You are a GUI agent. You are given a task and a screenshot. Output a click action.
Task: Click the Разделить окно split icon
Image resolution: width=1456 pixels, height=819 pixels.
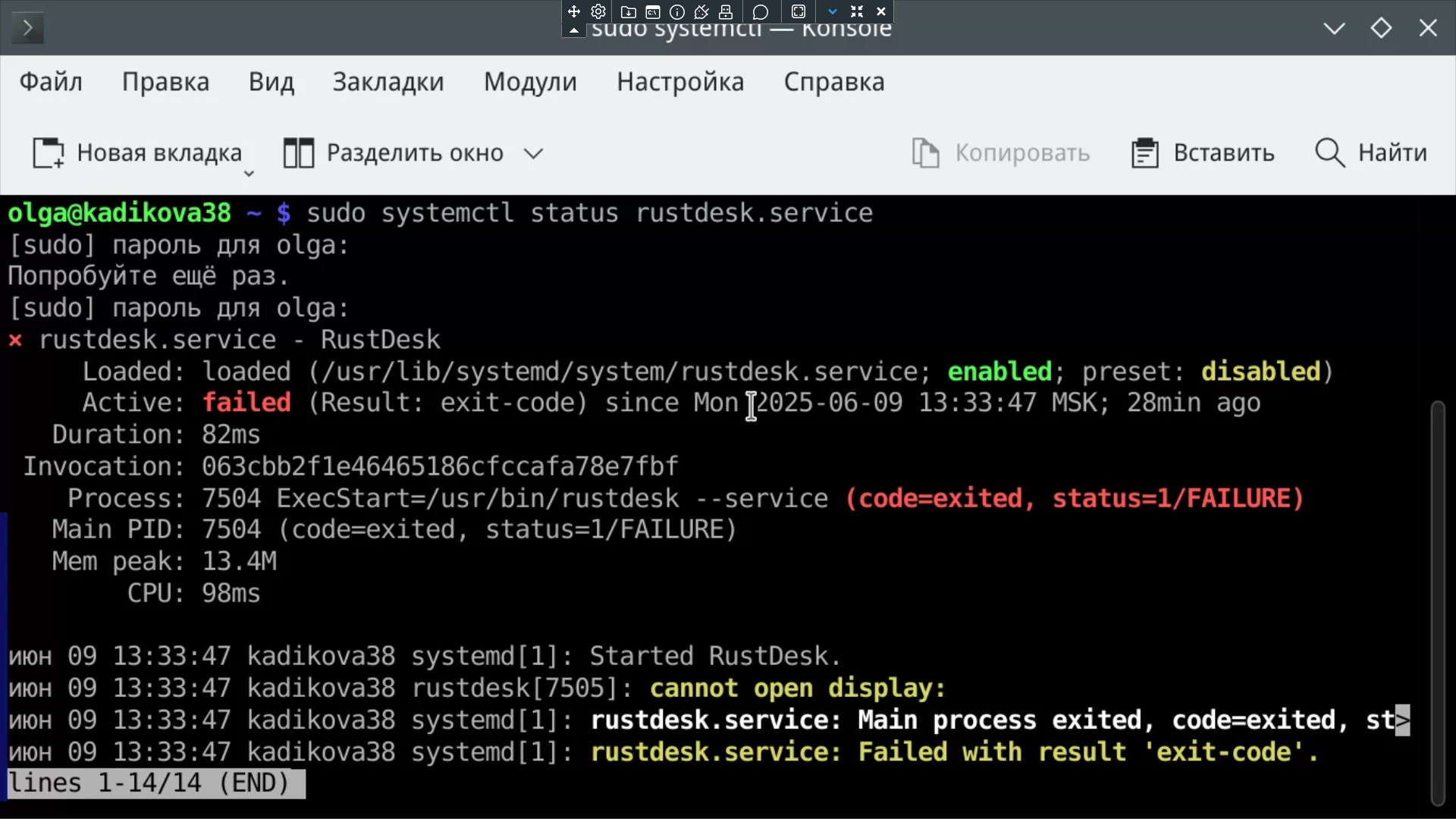click(x=299, y=153)
